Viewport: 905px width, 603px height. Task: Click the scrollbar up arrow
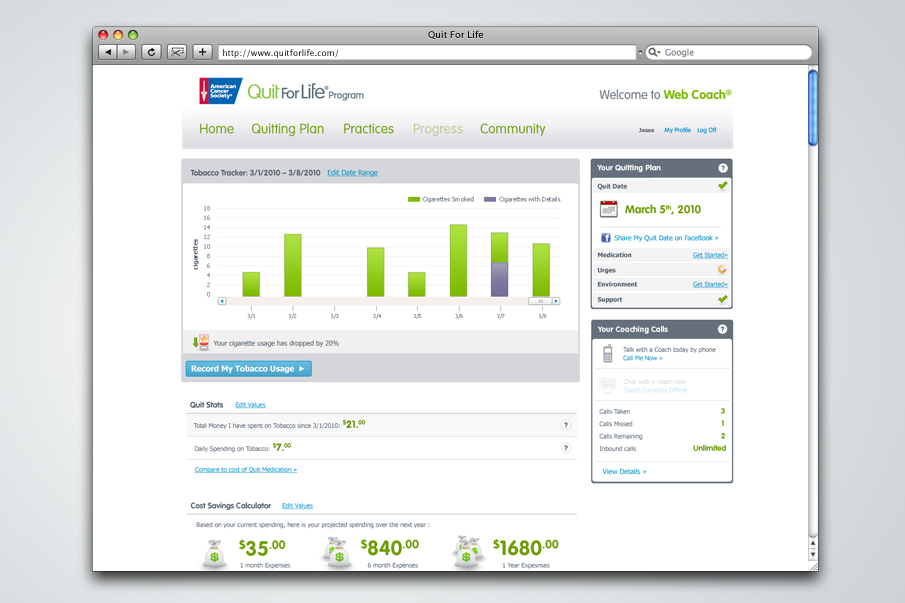tap(813, 543)
